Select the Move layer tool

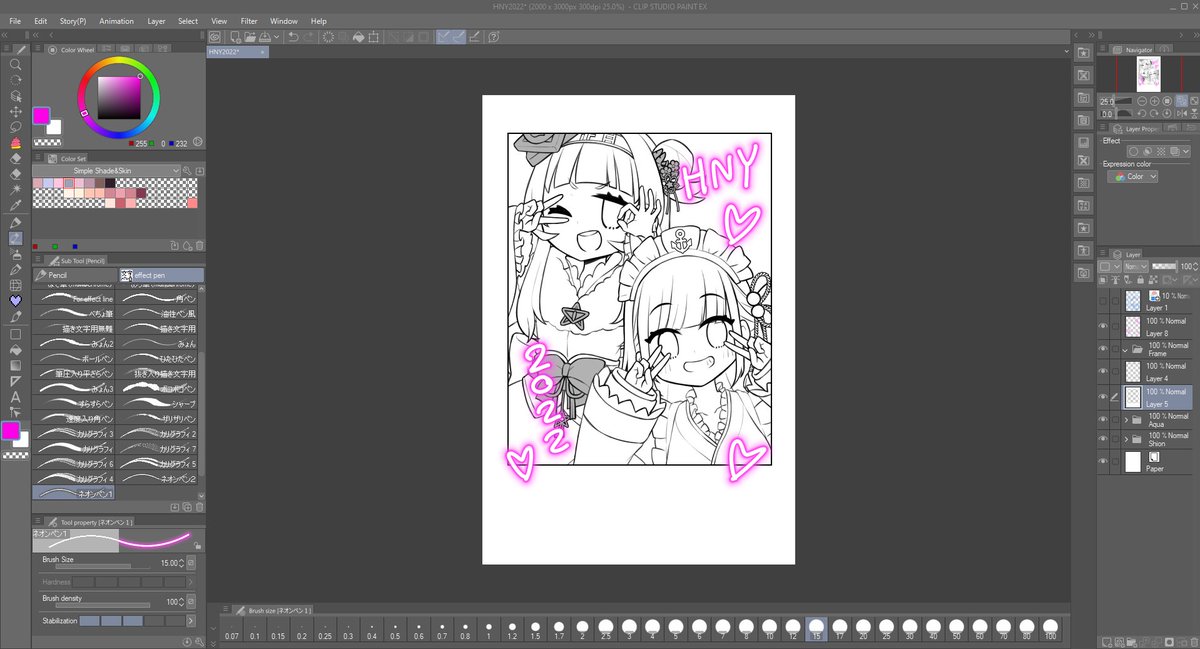15,111
